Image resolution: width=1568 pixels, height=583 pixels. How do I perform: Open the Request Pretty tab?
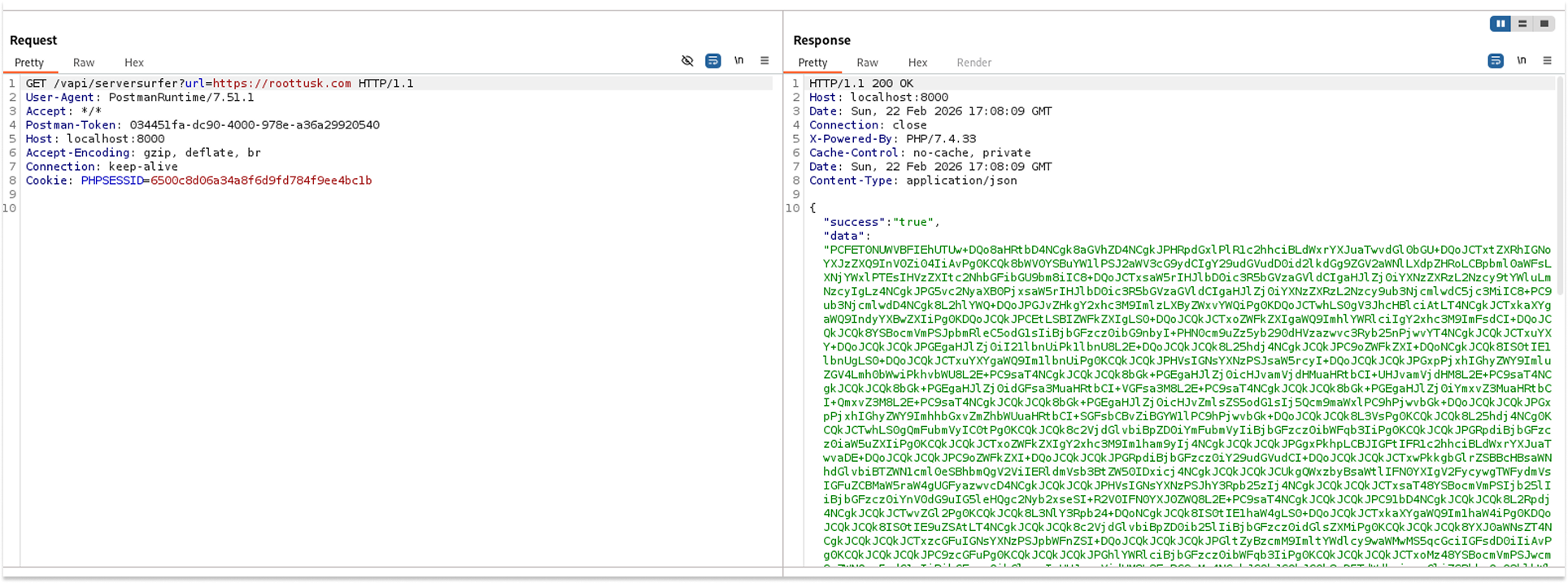pyautogui.click(x=29, y=63)
